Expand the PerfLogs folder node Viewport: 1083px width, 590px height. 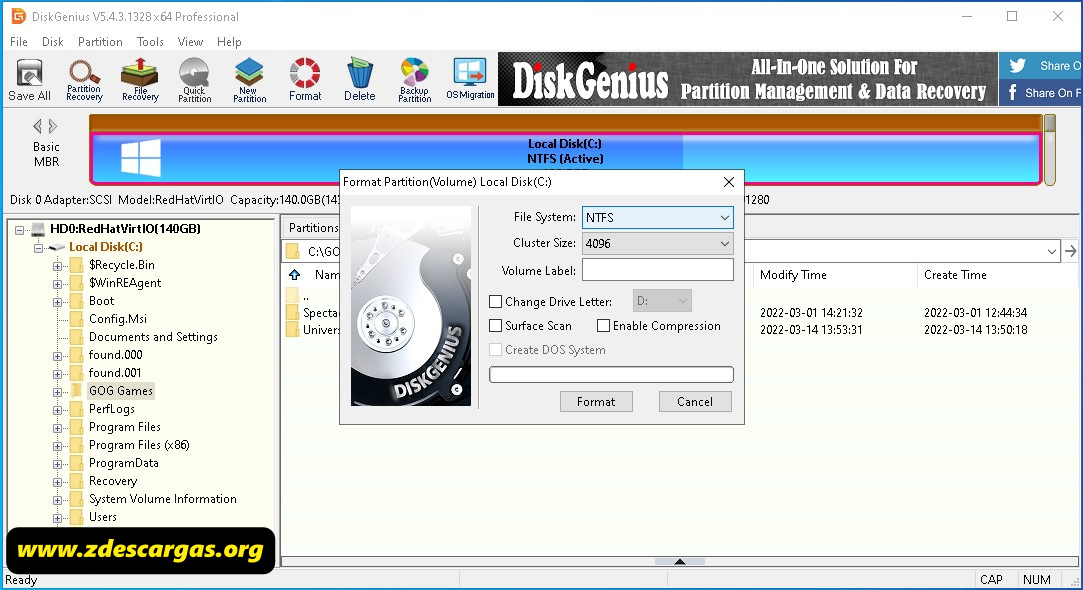pos(58,410)
